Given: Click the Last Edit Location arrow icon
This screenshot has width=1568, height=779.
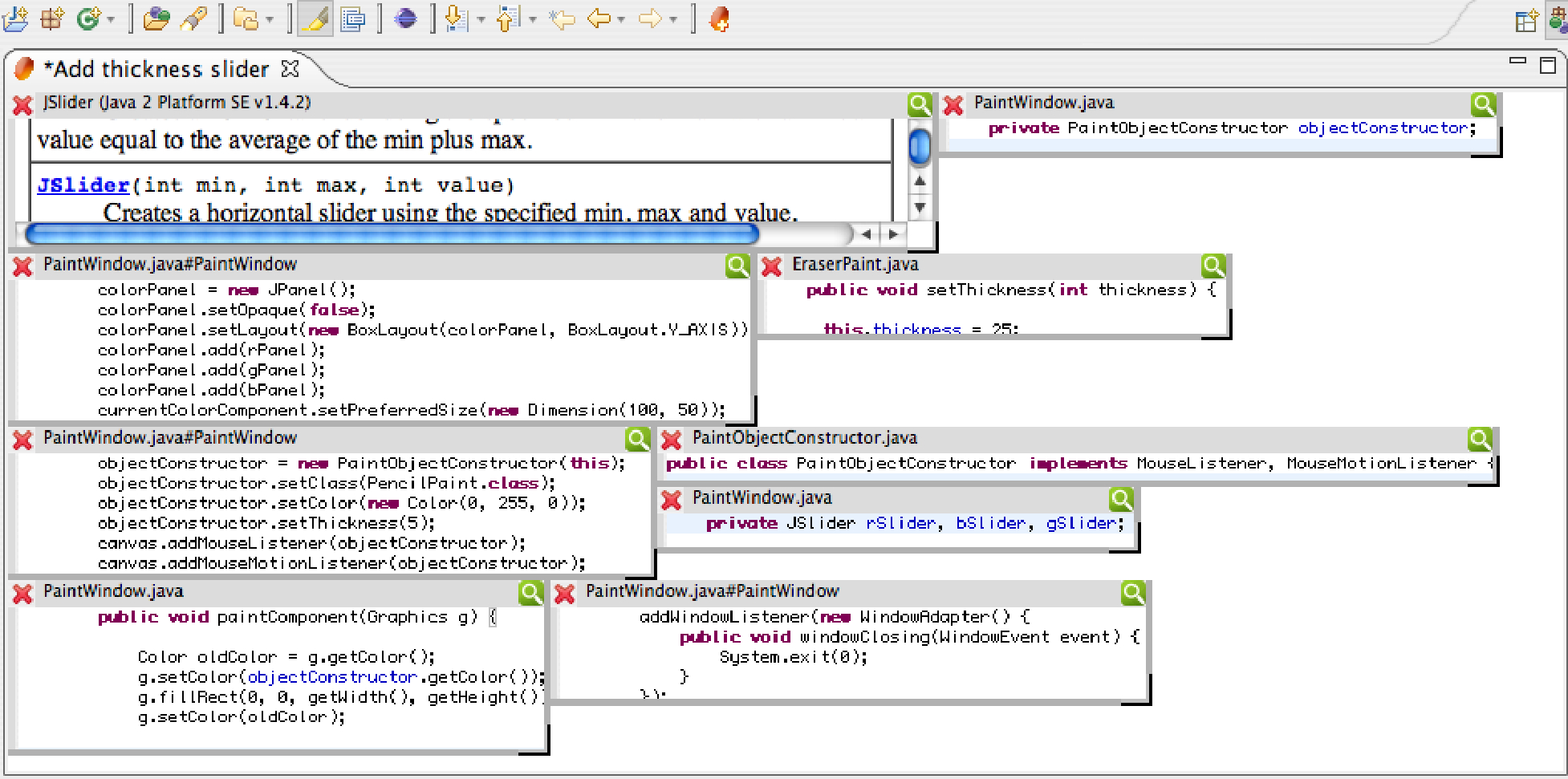Looking at the screenshot, I should (562, 18).
